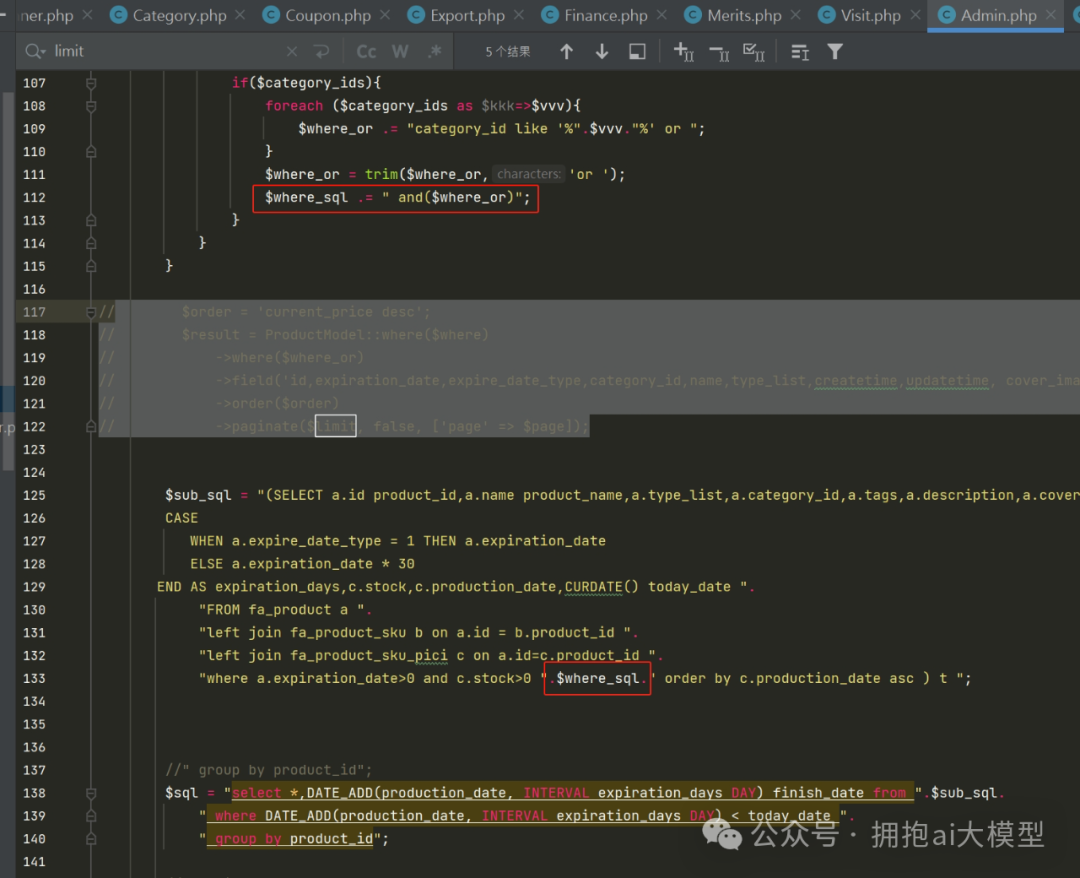
Task: Unselect the current occurrence icon
Action: [719, 51]
